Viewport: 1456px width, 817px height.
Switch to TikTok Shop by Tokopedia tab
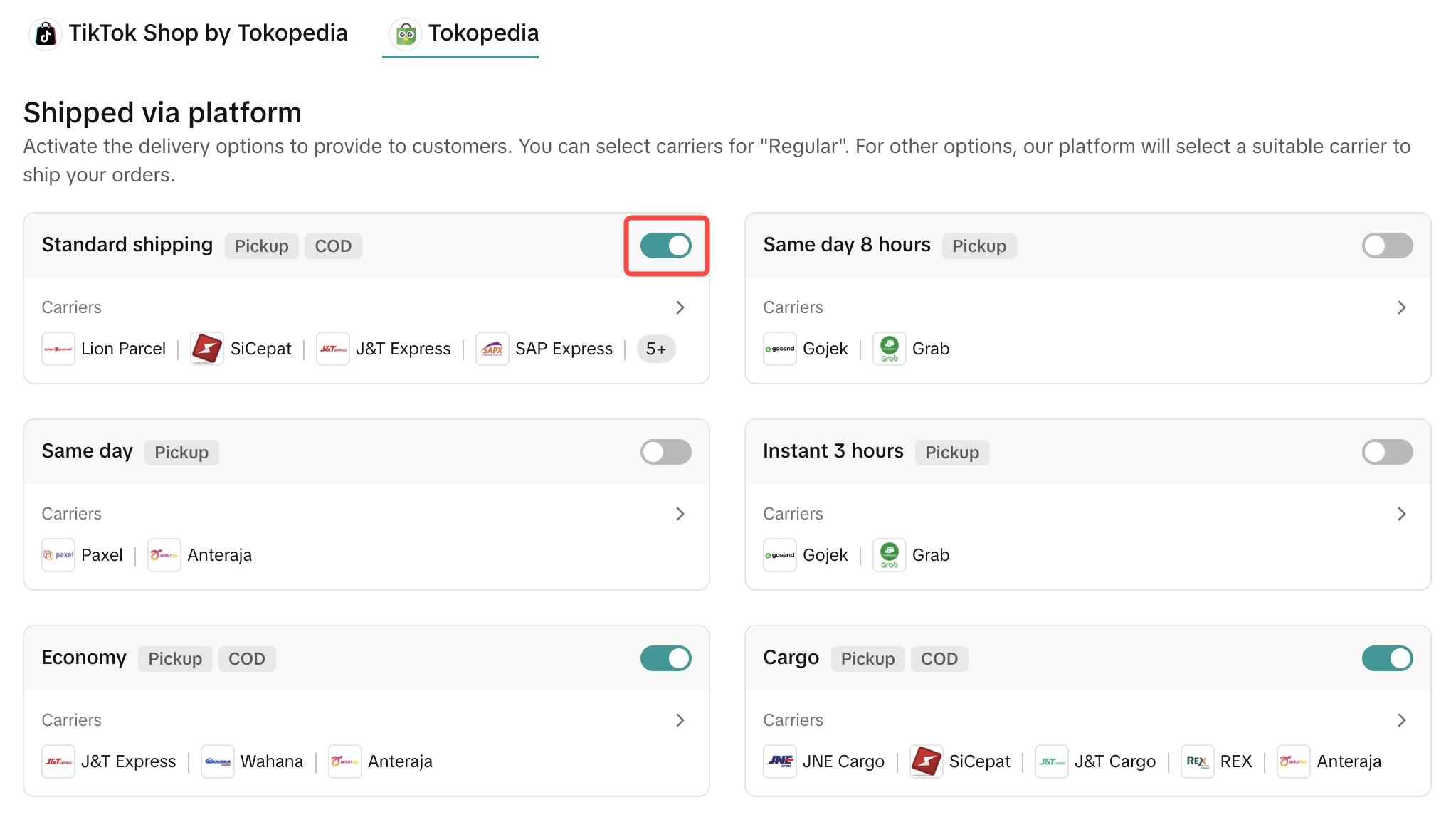[189, 33]
